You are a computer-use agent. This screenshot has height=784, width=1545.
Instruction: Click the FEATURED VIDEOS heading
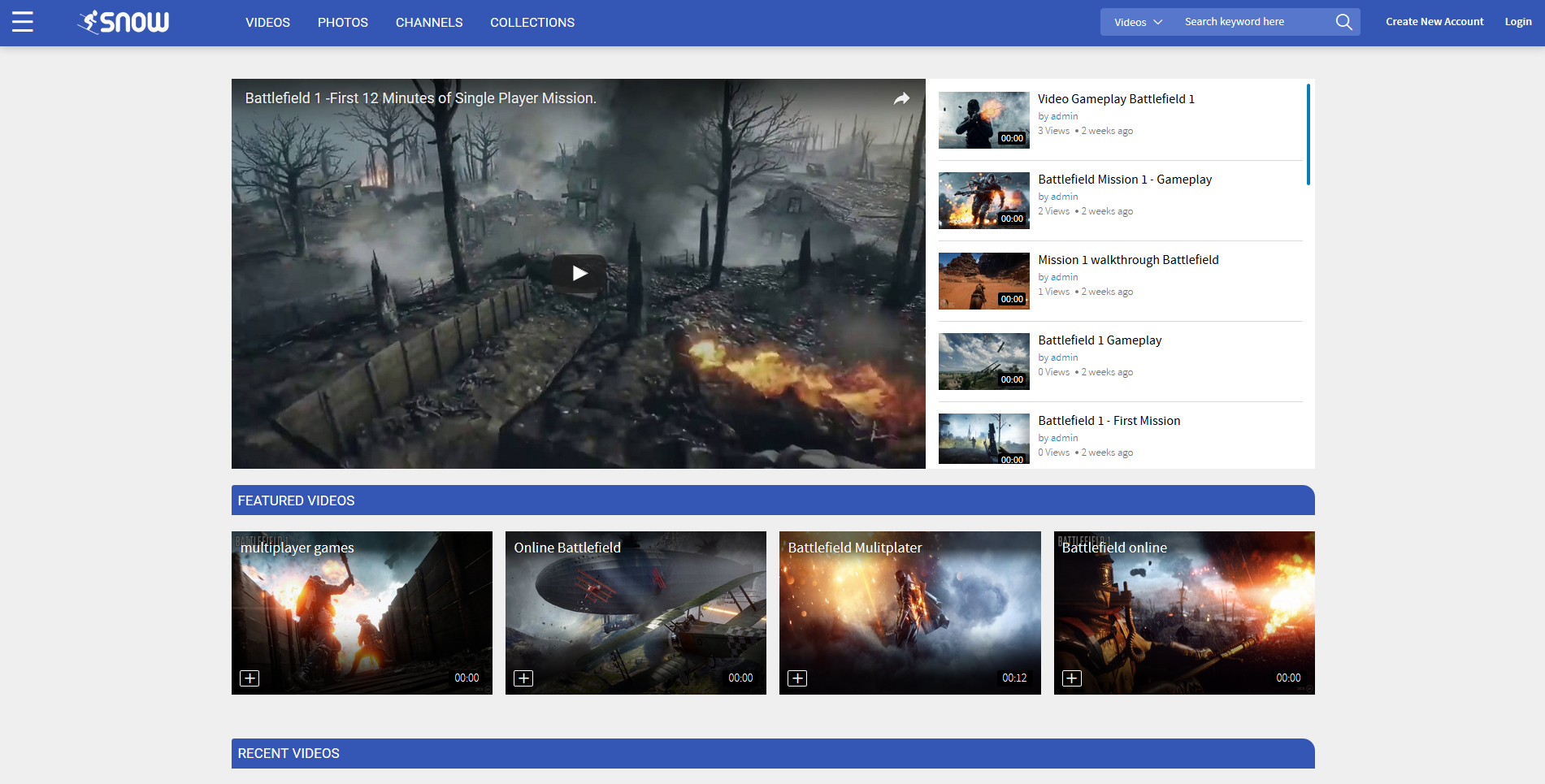coord(296,500)
